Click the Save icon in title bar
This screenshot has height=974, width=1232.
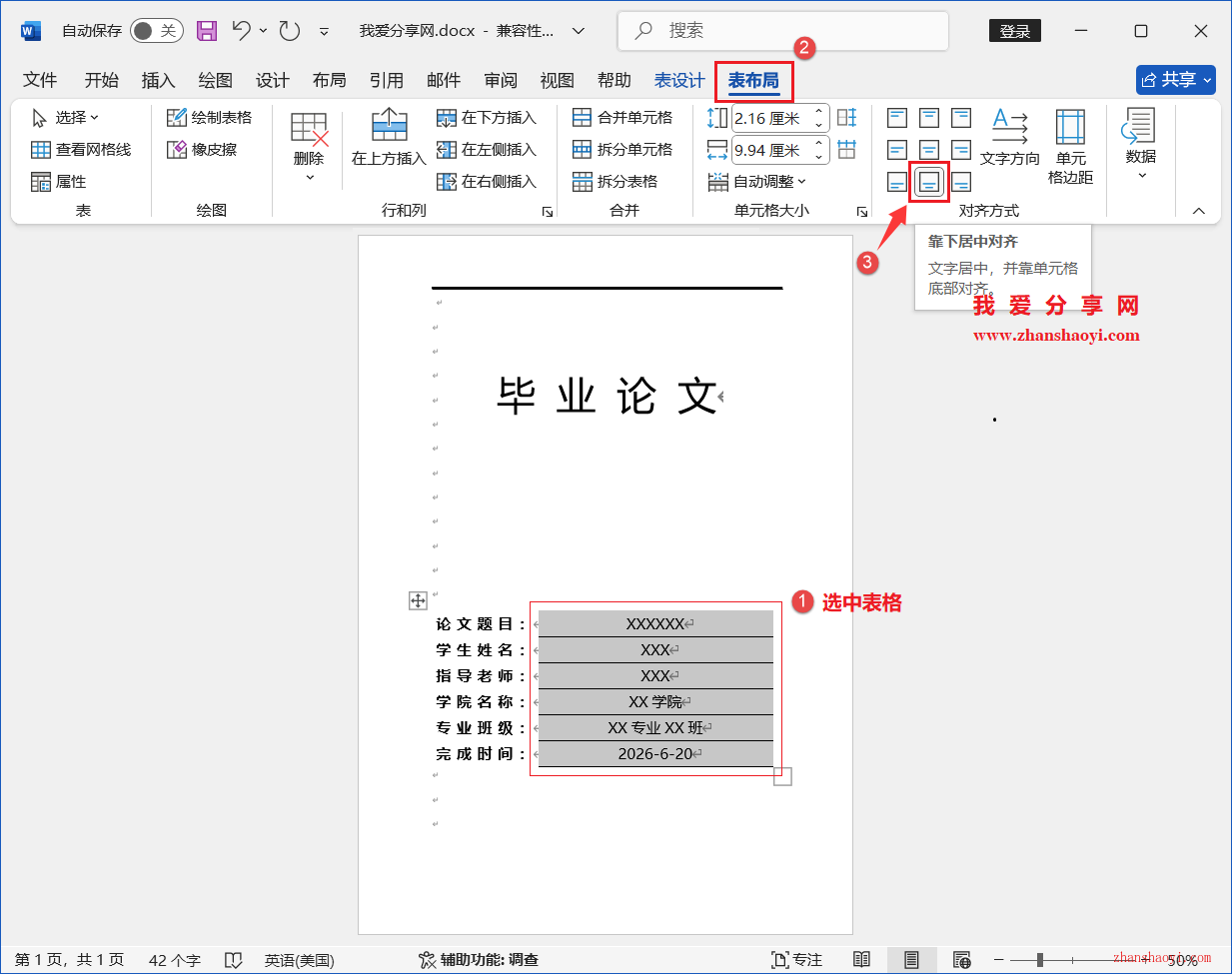click(x=207, y=31)
